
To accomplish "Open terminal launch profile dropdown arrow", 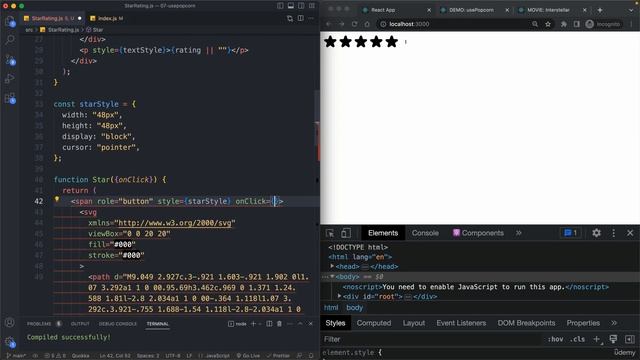I will (260, 324).
